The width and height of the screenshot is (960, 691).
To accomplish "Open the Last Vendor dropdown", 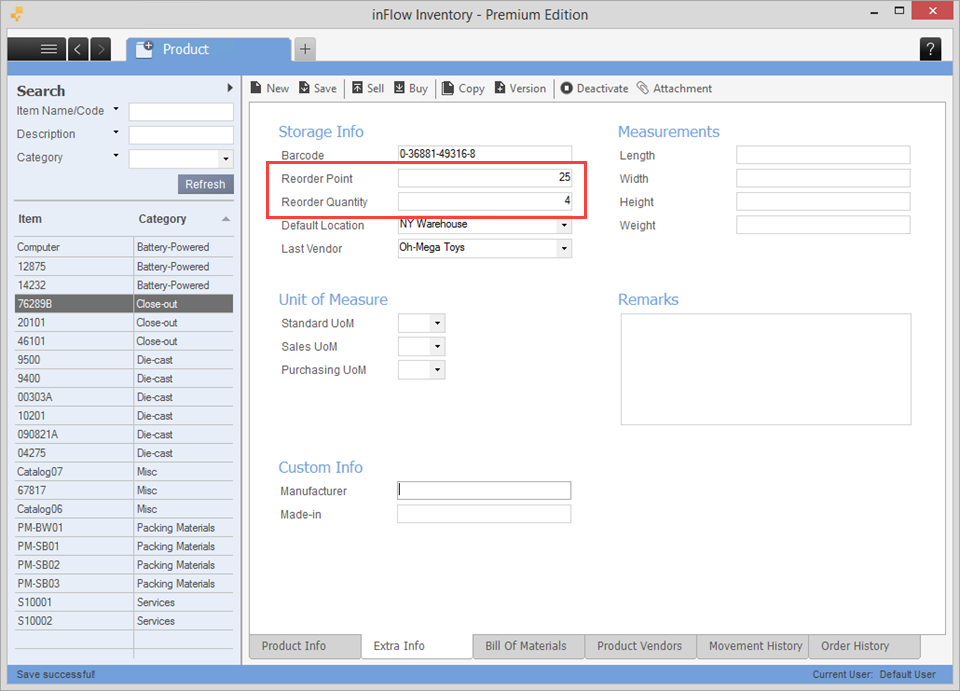I will [x=564, y=248].
